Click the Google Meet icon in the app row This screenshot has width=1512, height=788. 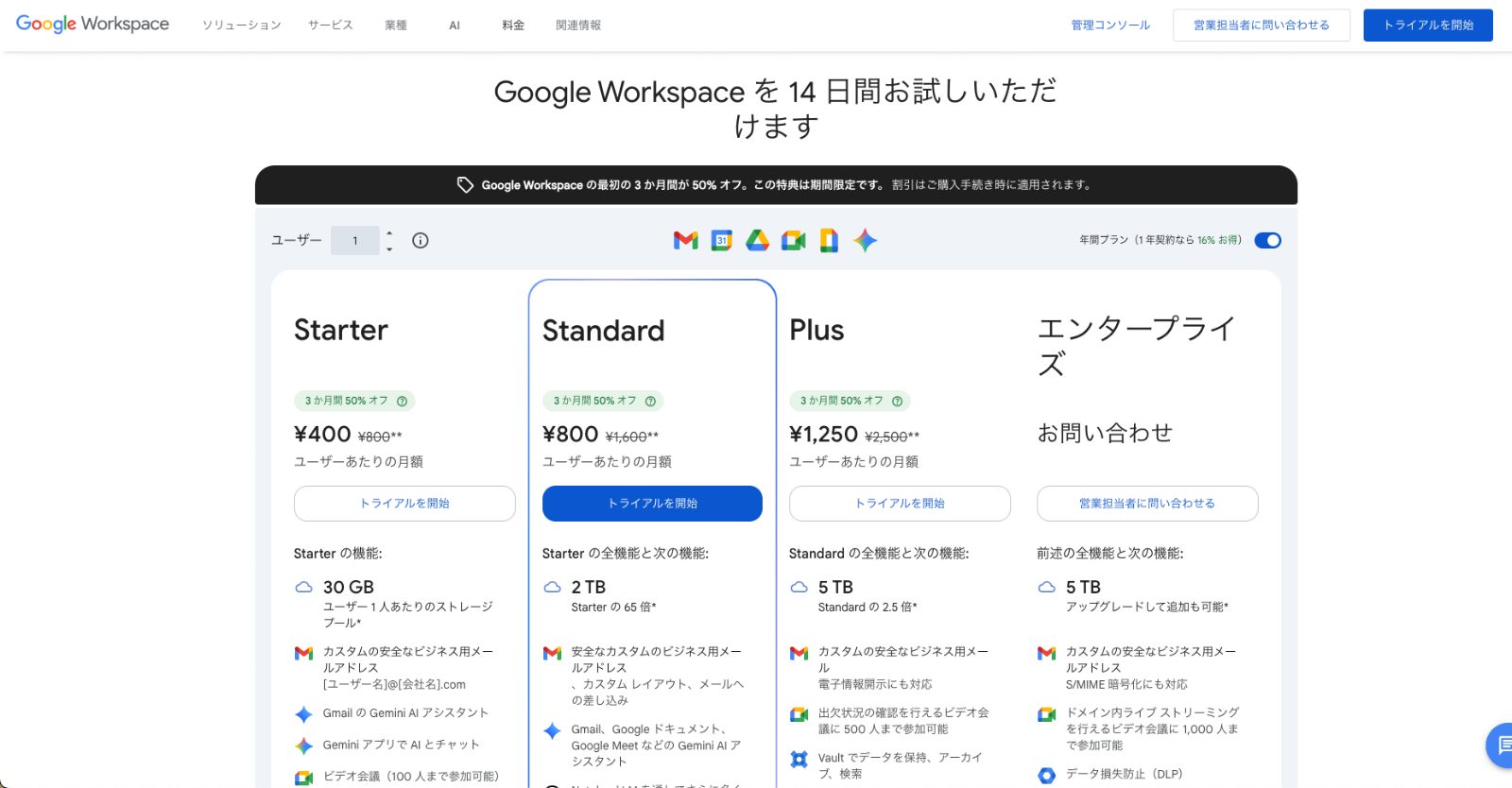coord(794,241)
